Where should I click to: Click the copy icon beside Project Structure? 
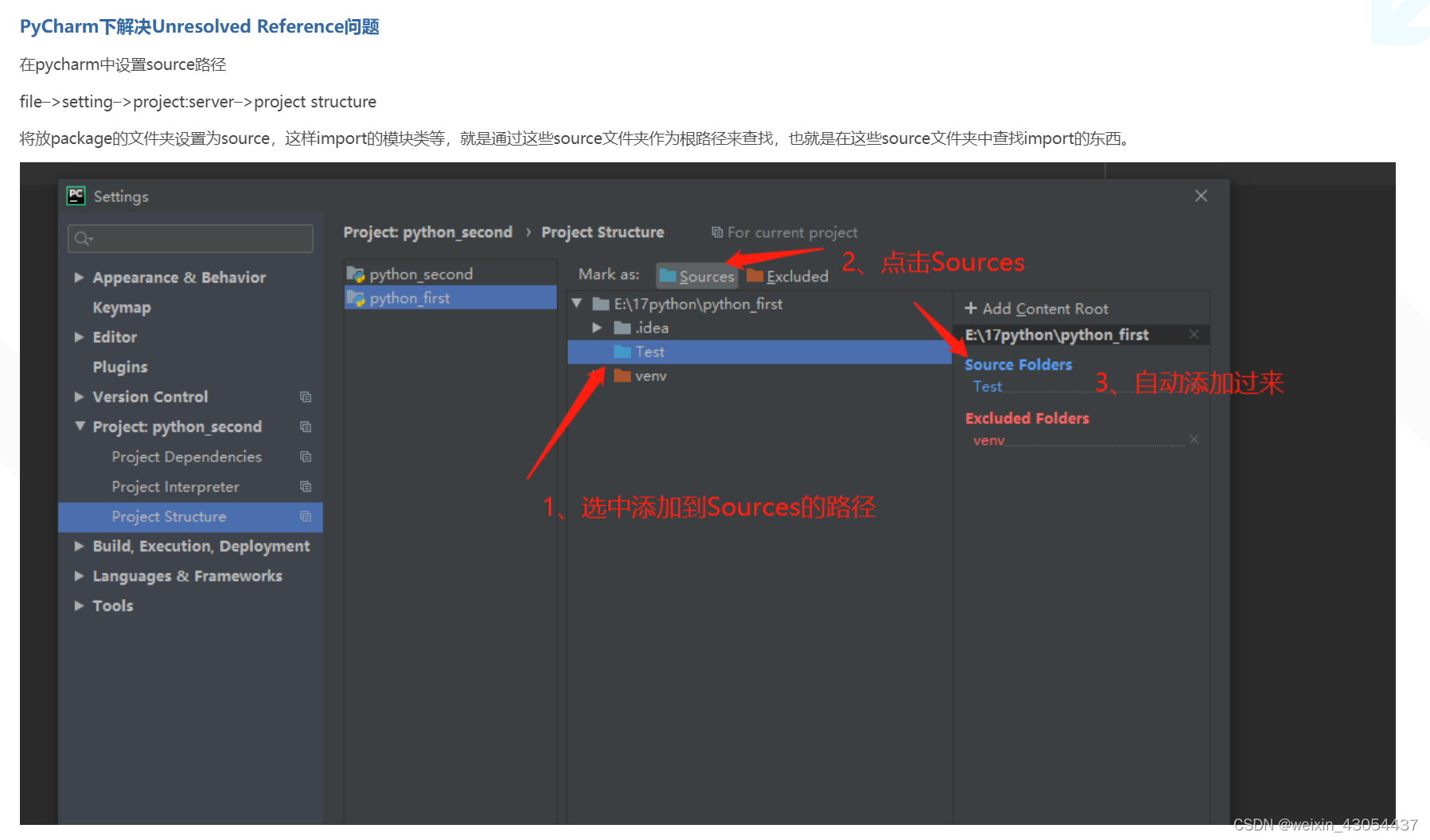306,516
